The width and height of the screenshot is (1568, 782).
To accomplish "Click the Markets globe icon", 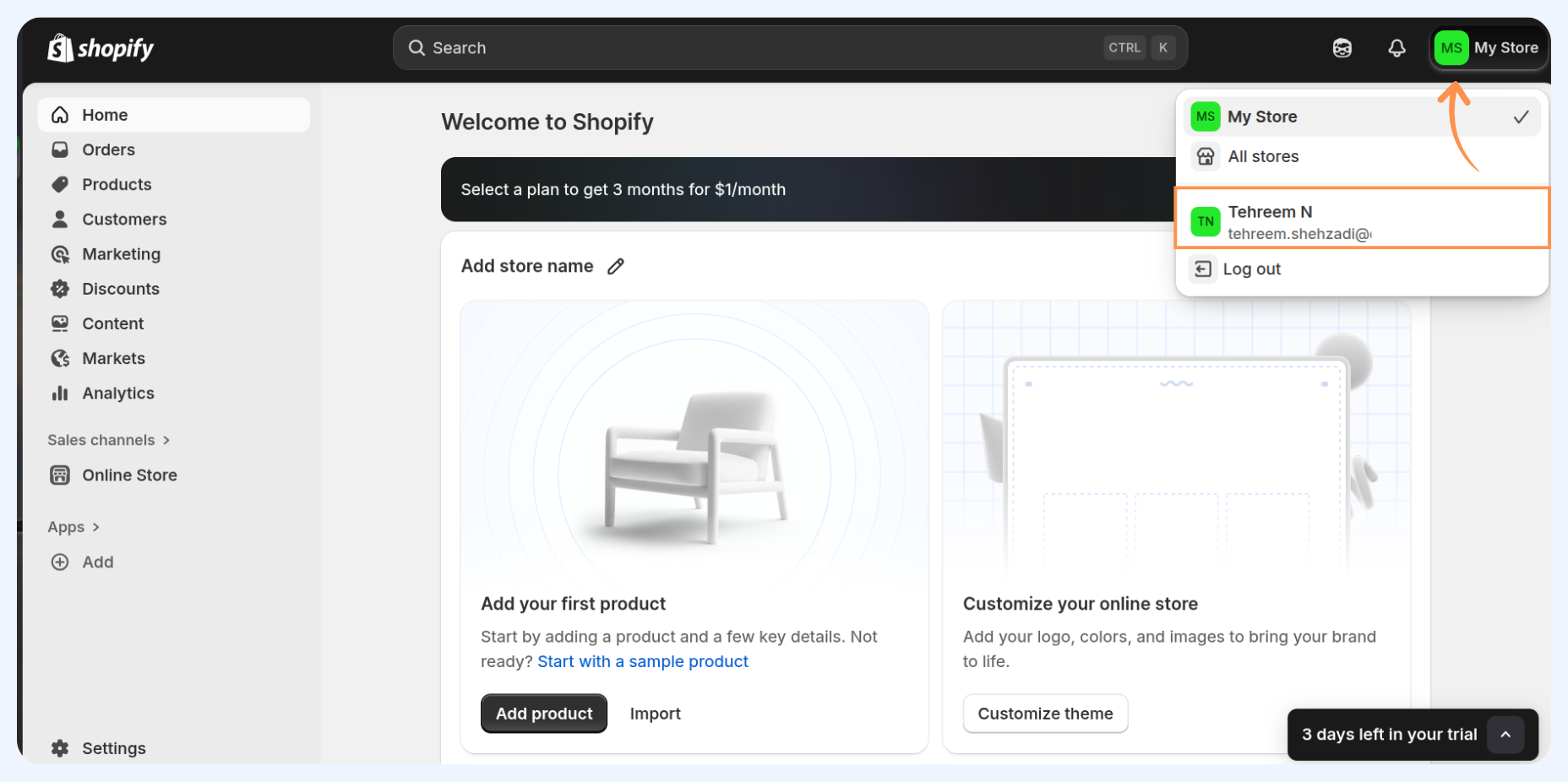I will tap(60, 358).
